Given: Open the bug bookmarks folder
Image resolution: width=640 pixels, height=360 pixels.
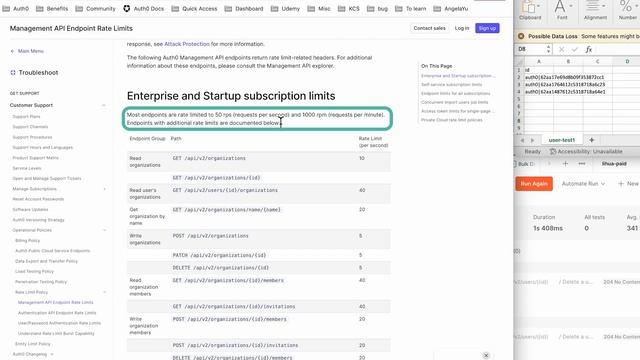Looking at the screenshot, I should (x=378, y=9).
